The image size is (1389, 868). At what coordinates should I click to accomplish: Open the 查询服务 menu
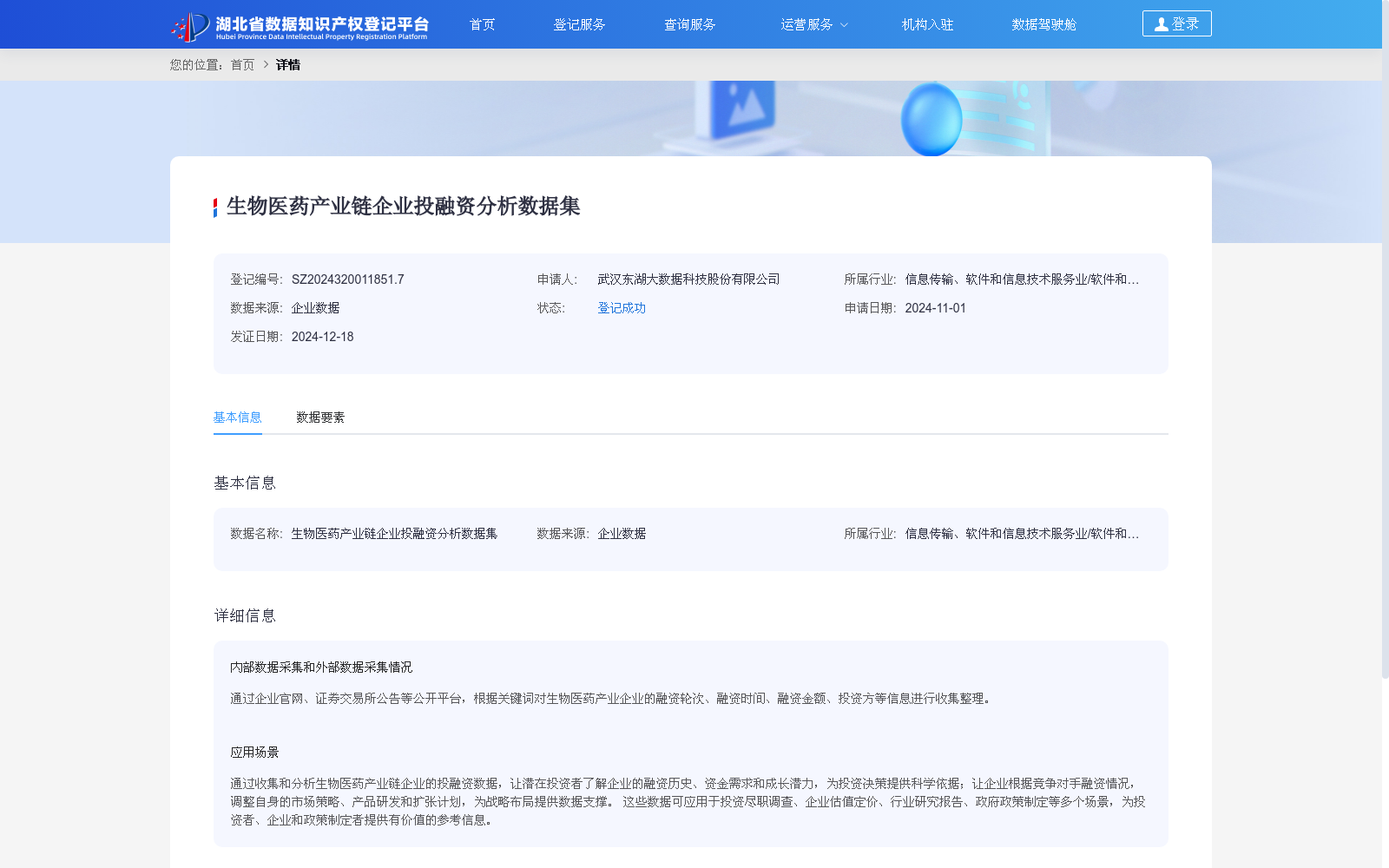tap(689, 24)
